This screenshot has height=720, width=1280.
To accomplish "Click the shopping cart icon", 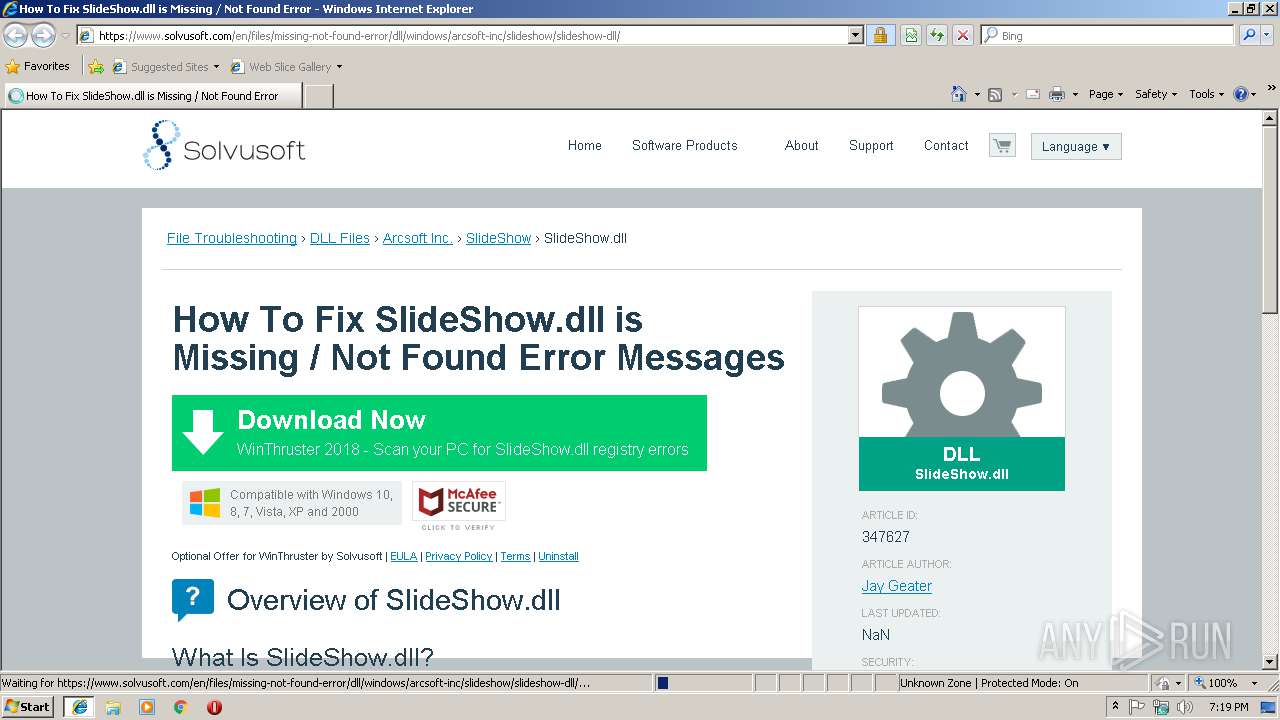I will tap(1002, 145).
